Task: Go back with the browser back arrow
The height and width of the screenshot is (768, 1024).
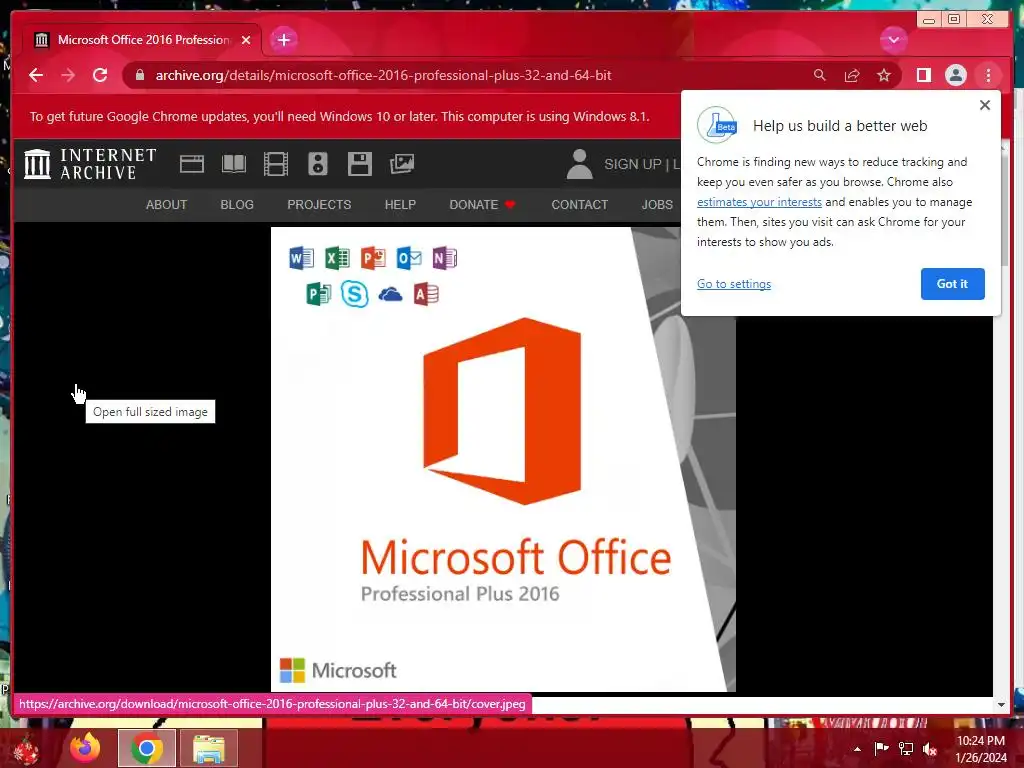Action: point(36,75)
